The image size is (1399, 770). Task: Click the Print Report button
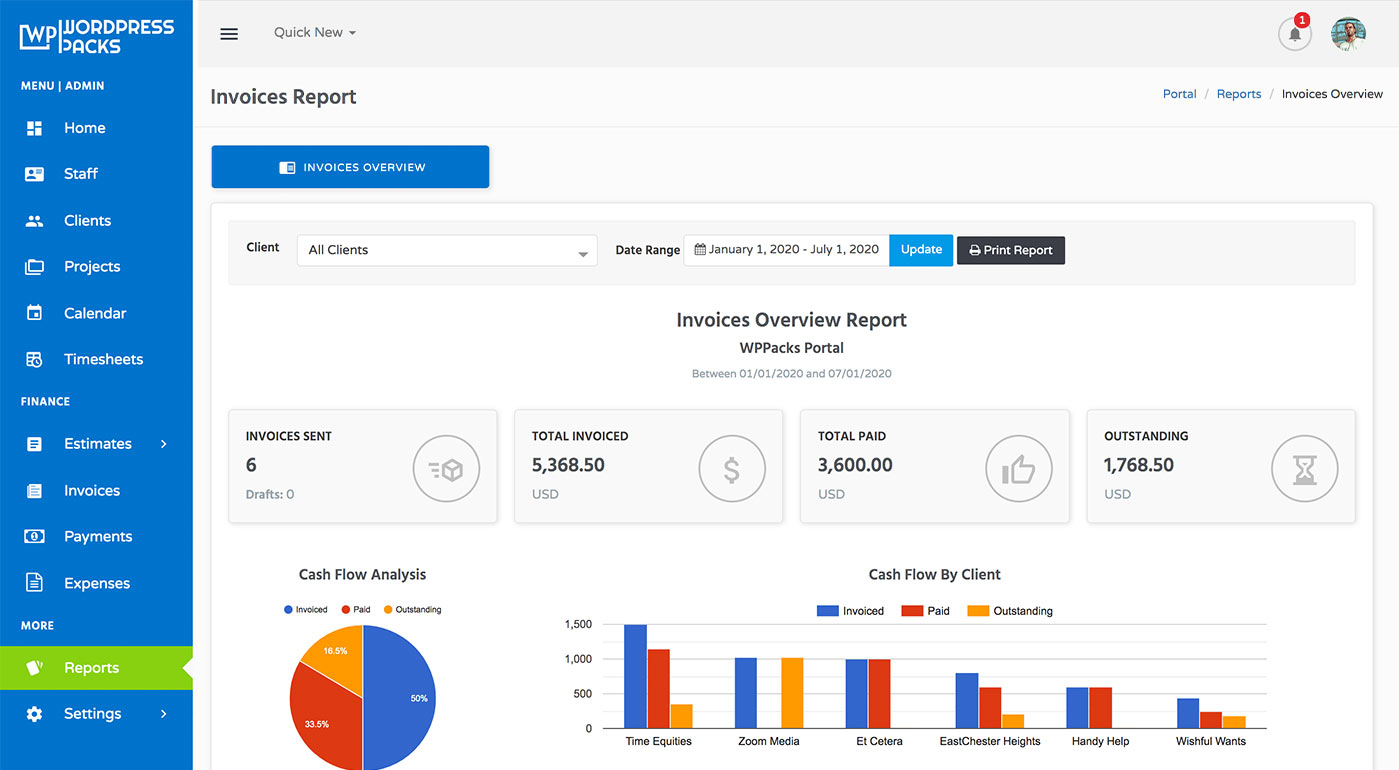1010,250
